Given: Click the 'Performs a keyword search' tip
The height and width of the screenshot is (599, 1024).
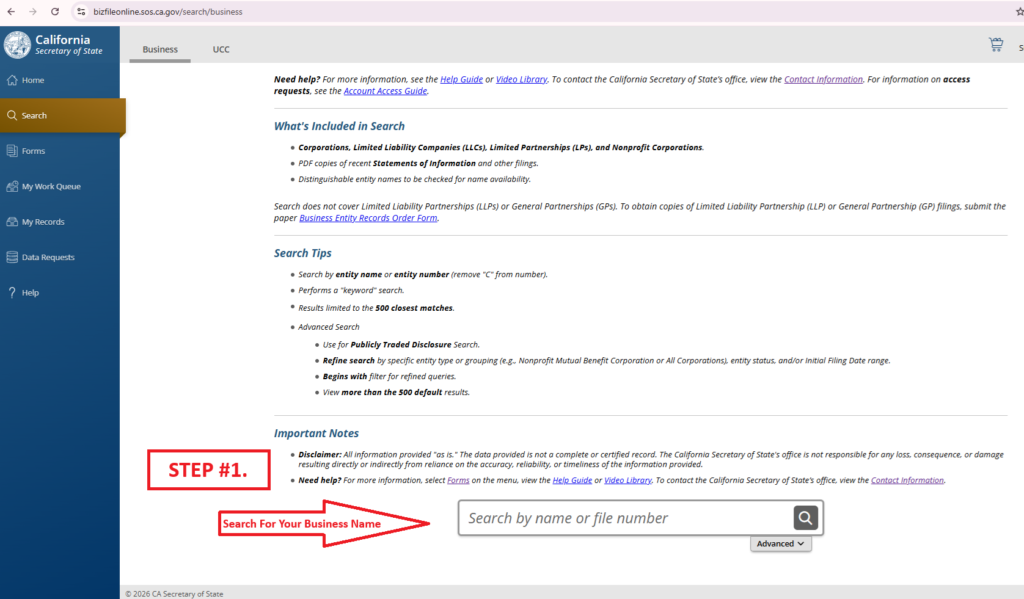Looking at the screenshot, I should [351, 290].
